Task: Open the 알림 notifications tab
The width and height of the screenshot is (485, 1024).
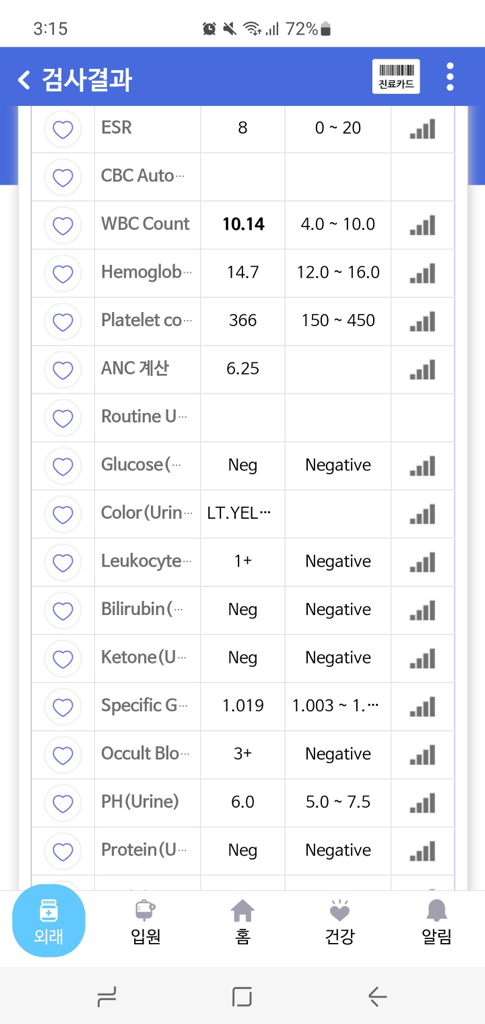Action: 436,923
